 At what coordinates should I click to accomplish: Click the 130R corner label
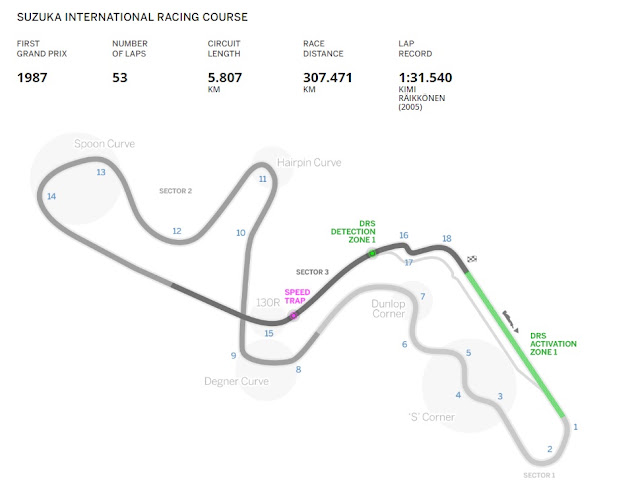[x=268, y=303]
